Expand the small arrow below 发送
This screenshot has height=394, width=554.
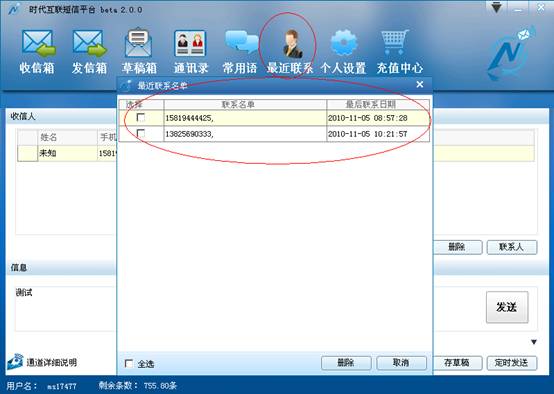[534, 342]
